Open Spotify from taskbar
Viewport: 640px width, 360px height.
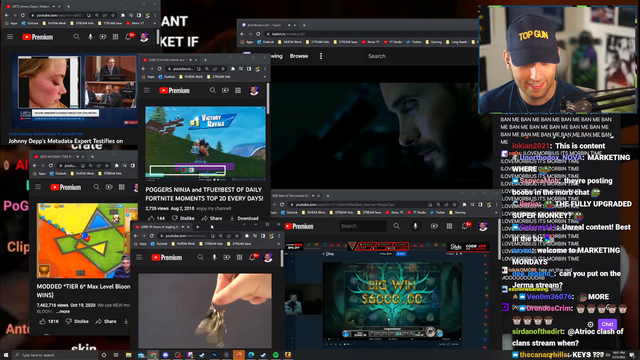tap(276, 355)
